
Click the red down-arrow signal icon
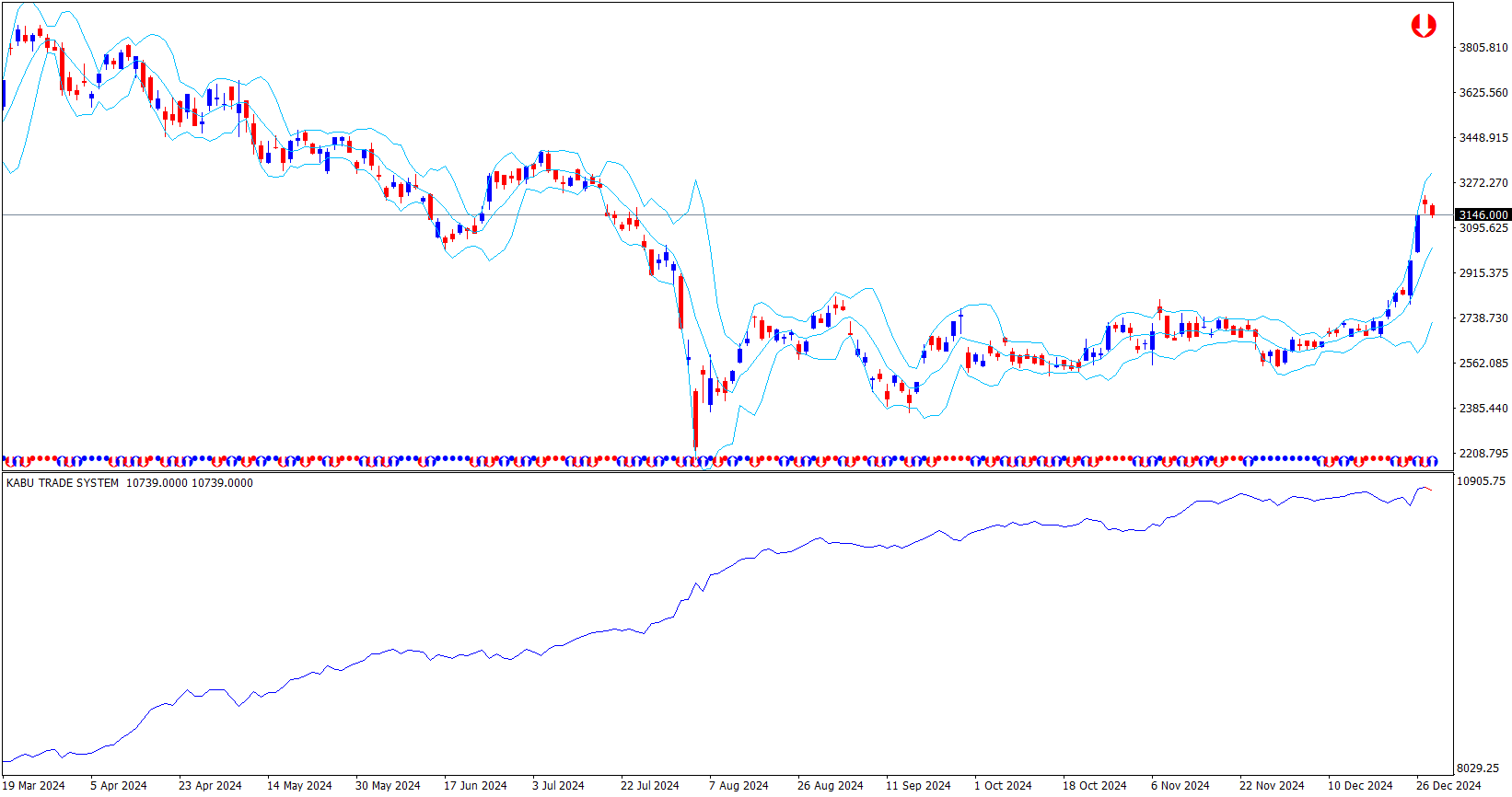(x=1423, y=26)
